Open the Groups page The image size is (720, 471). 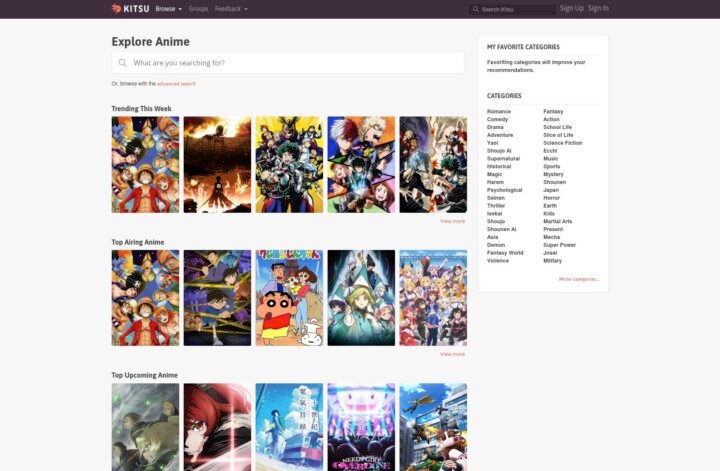[198, 9]
